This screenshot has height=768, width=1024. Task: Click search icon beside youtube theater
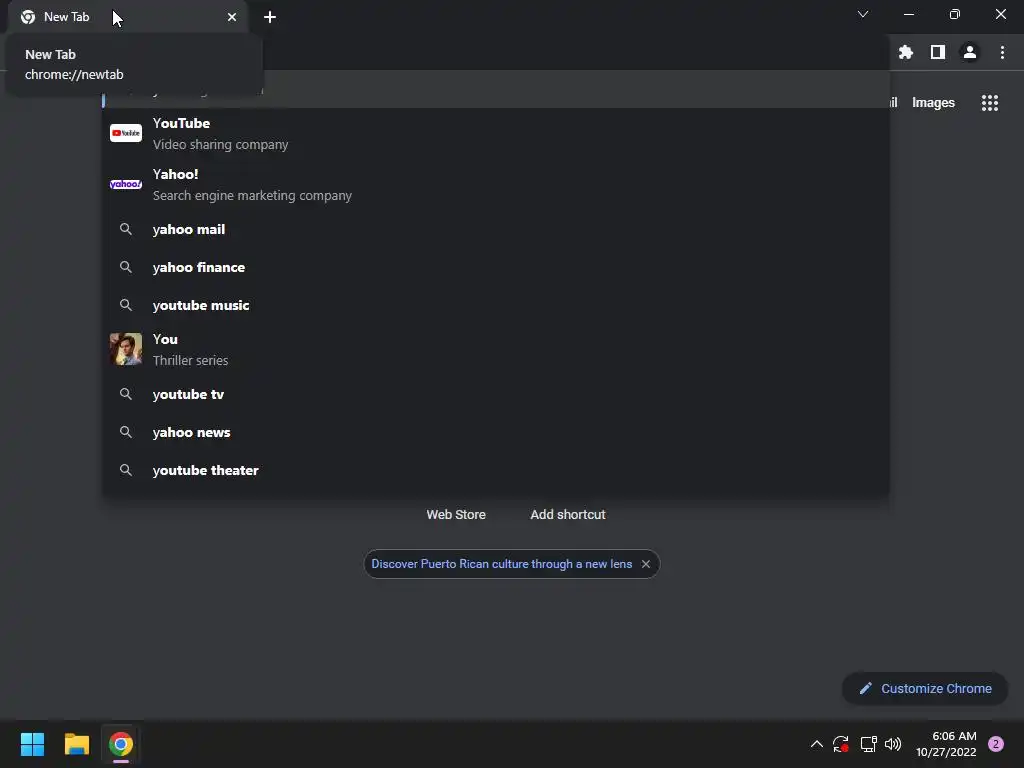coord(125,470)
